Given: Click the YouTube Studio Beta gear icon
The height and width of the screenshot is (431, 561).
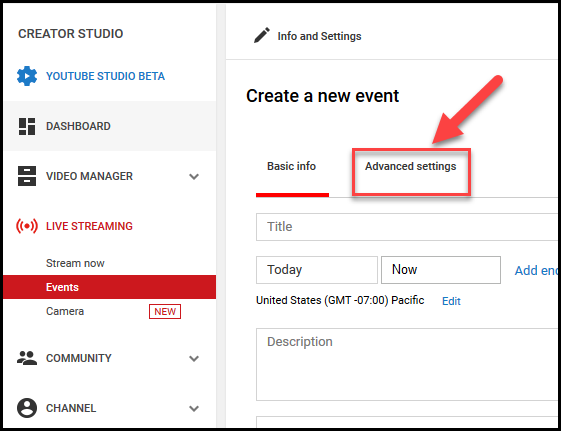Looking at the screenshot, I should click(27, 76).
